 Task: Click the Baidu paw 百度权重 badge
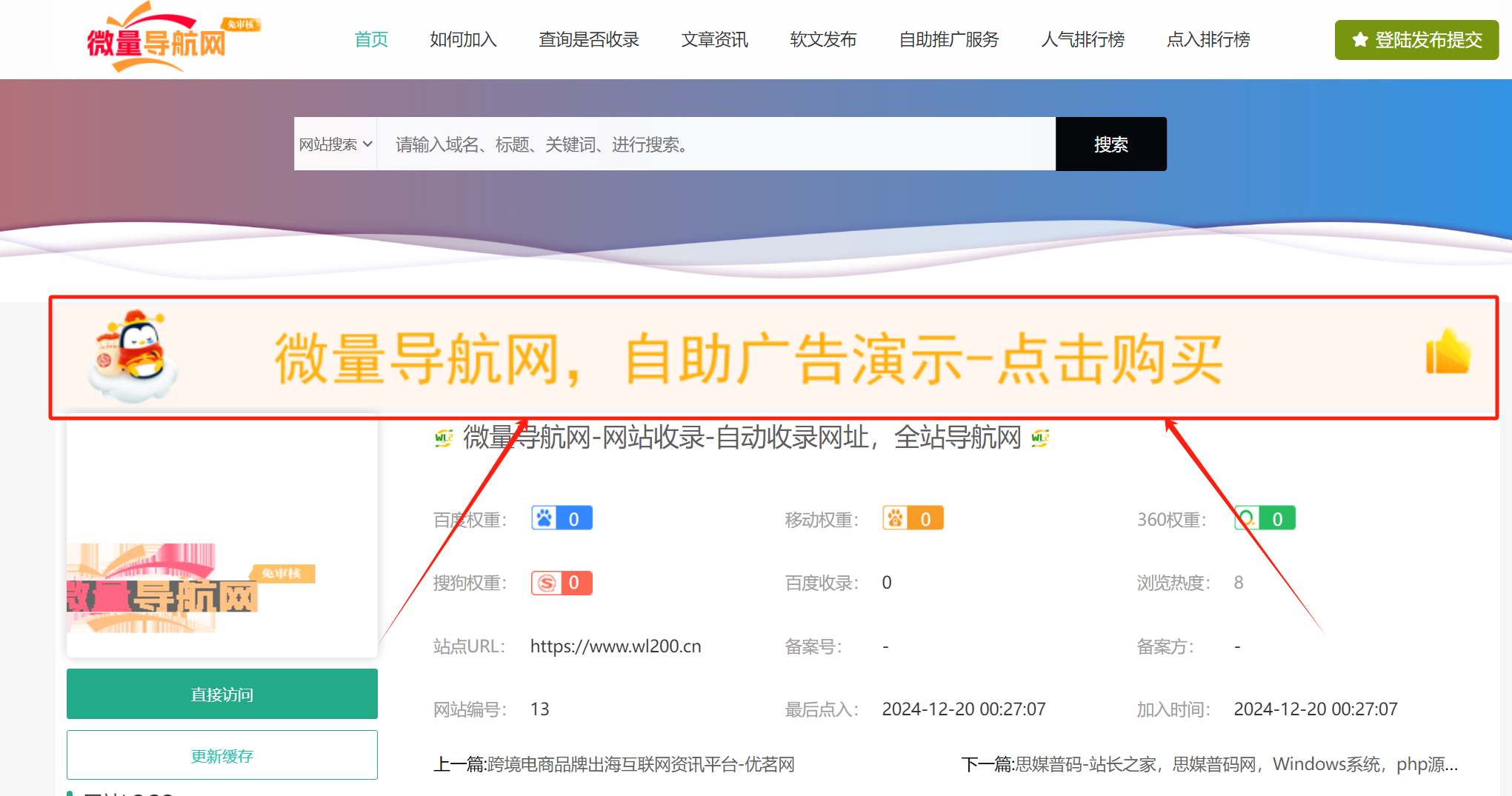[x=562, y=518]
